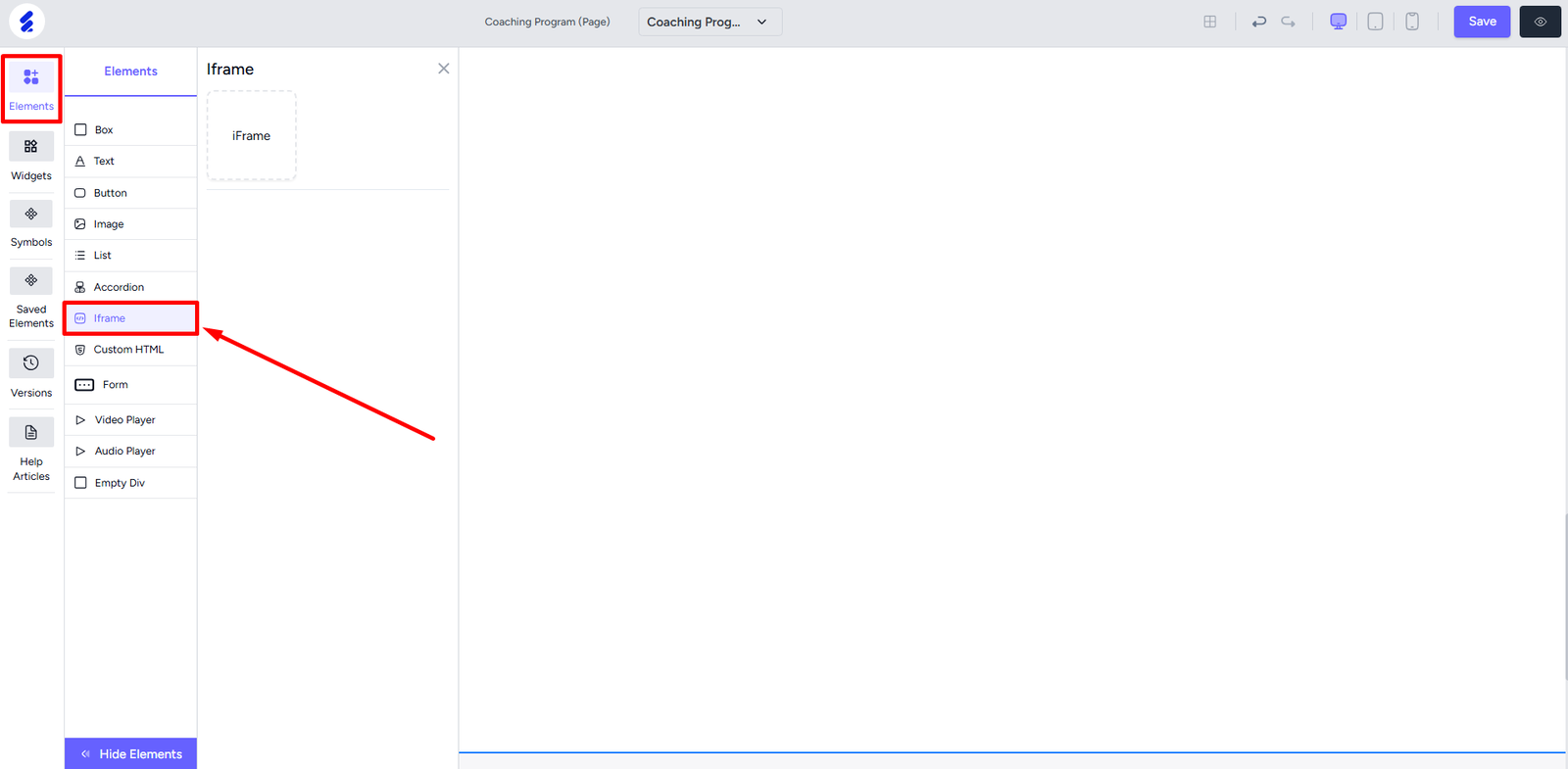Close the Iframe panel

click(x=444, y=69)
